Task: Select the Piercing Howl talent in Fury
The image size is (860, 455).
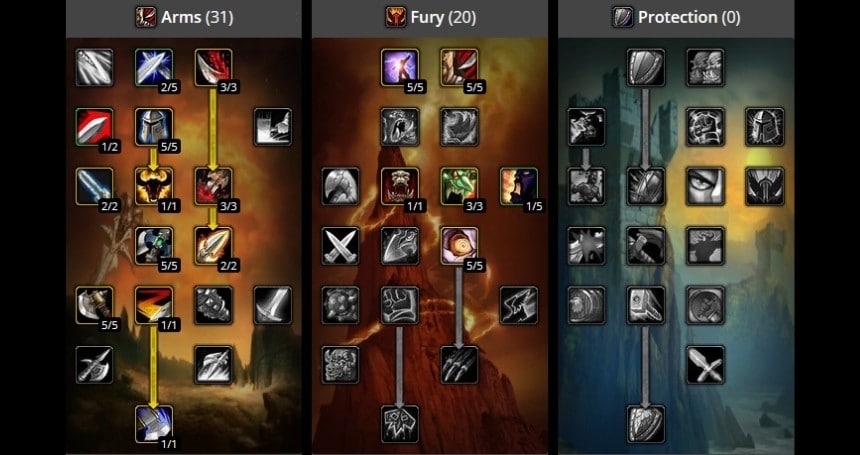Action: pyautogui.click(x=400, y=186)
